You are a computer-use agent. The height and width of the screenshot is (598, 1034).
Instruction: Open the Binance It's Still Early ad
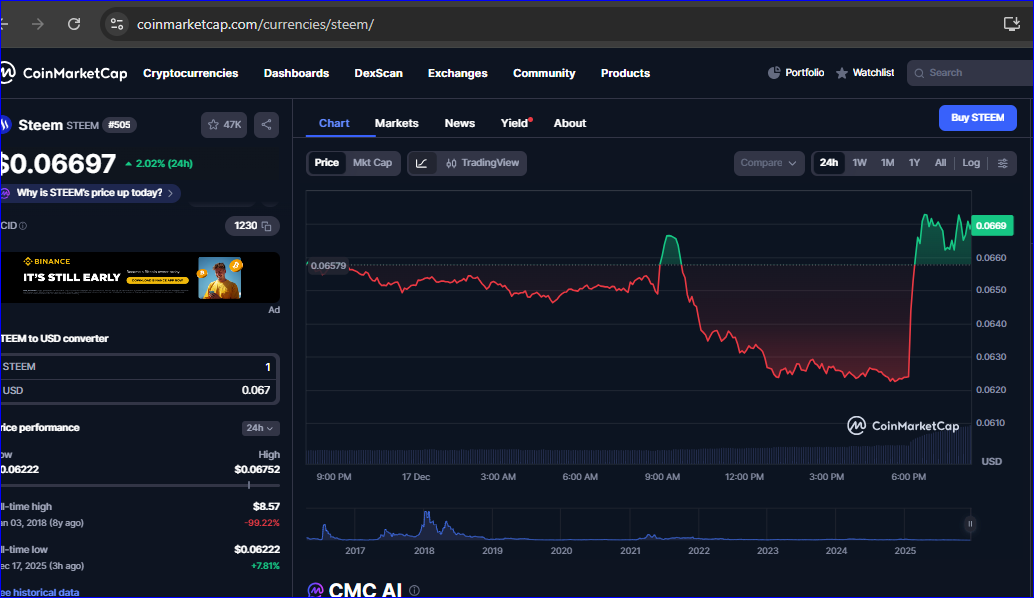tap(140, 278)
